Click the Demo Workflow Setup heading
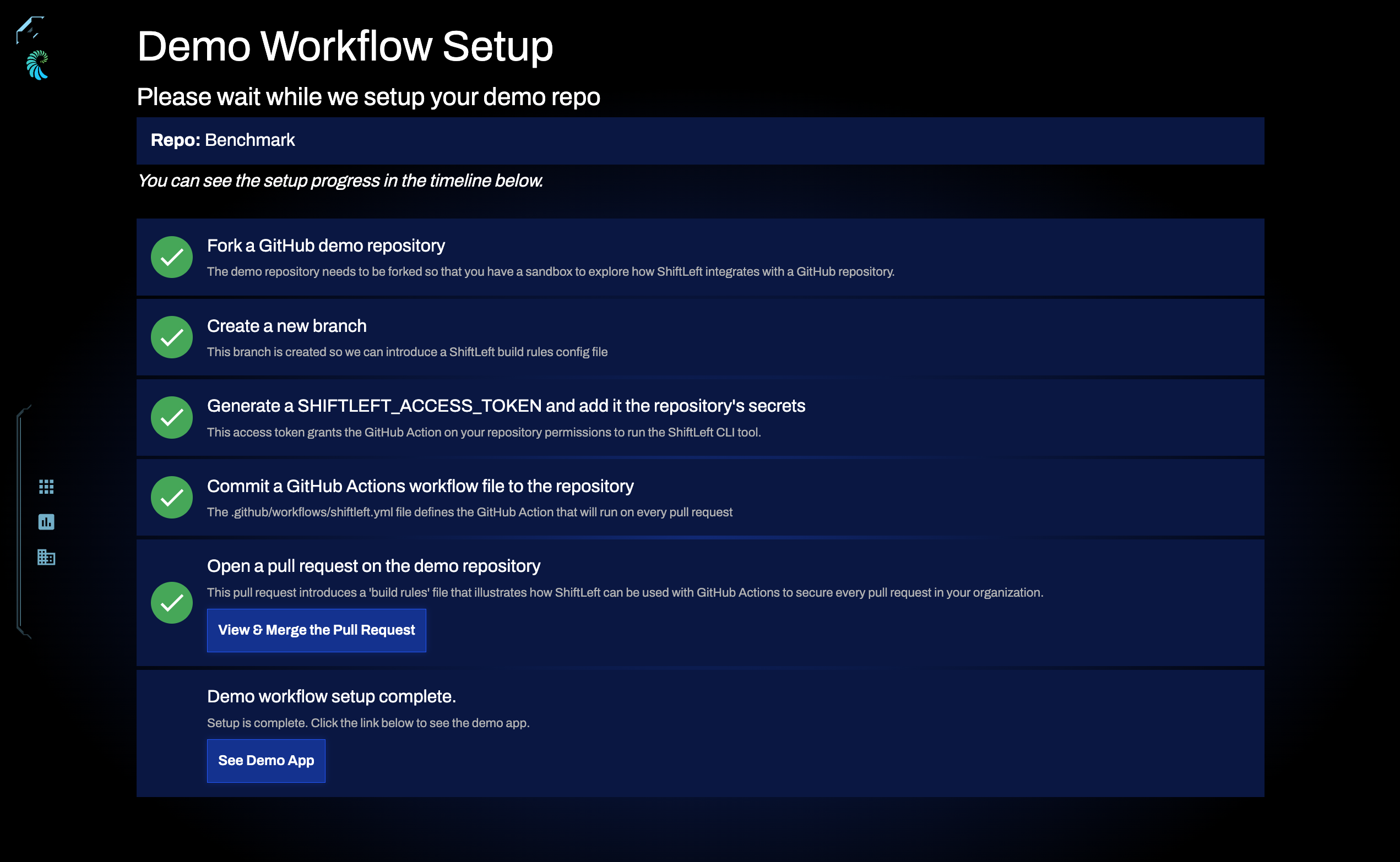Screen dimensions: 1400x862 click(x=345, y=46)
